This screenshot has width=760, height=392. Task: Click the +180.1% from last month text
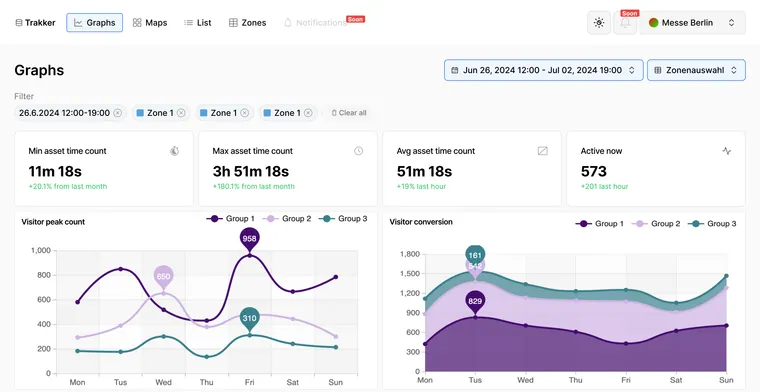[253, 187]
